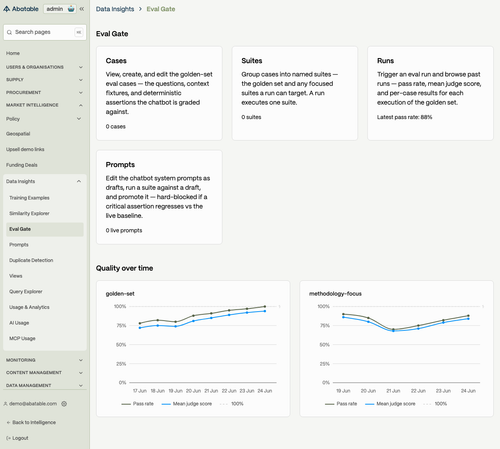Click Data Insights breadcrumb link
This screenshot has height=449, width=500.
(x=115, y=9)
